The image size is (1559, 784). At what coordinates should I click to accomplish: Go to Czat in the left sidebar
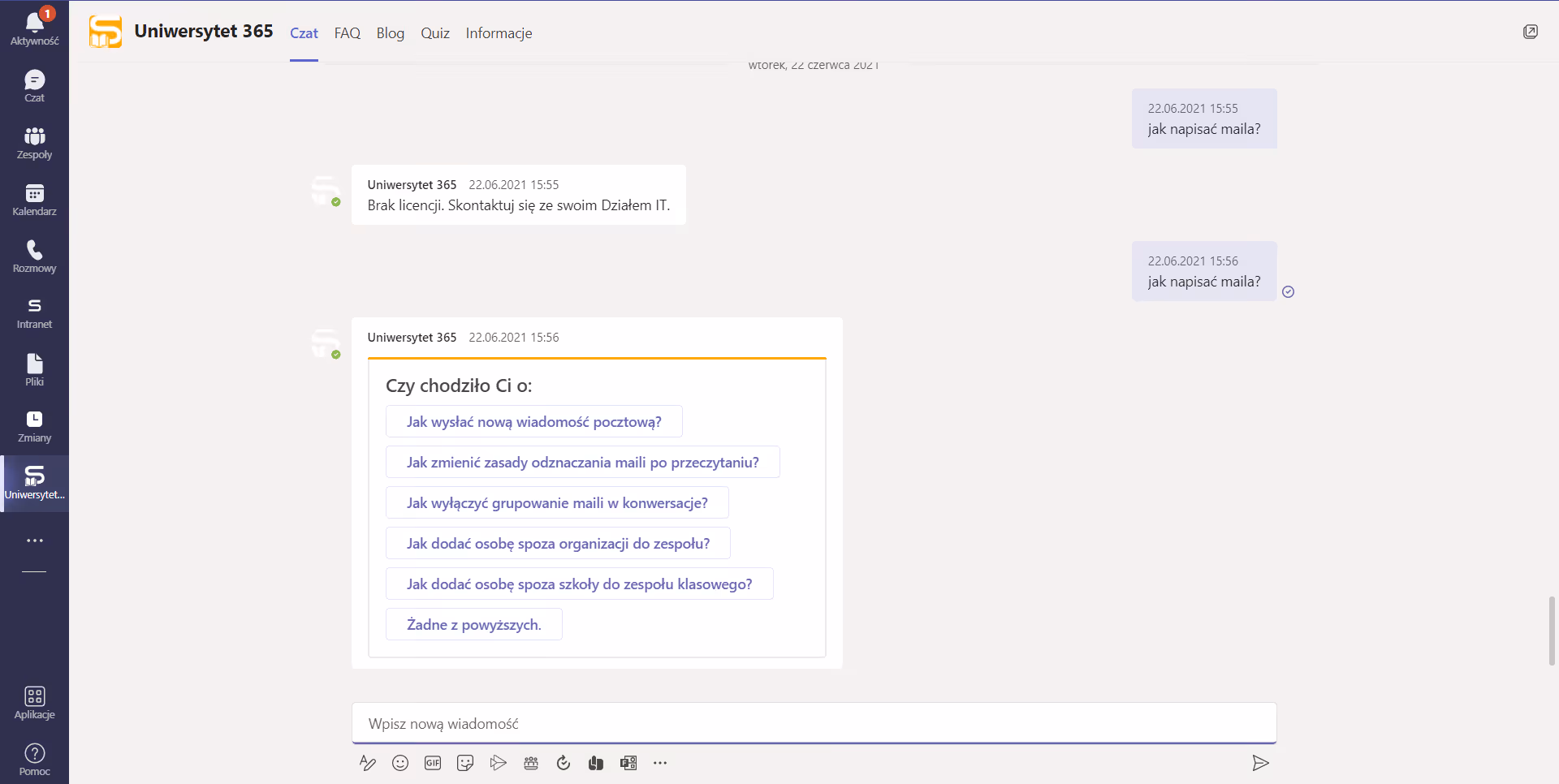pos(34,85)
